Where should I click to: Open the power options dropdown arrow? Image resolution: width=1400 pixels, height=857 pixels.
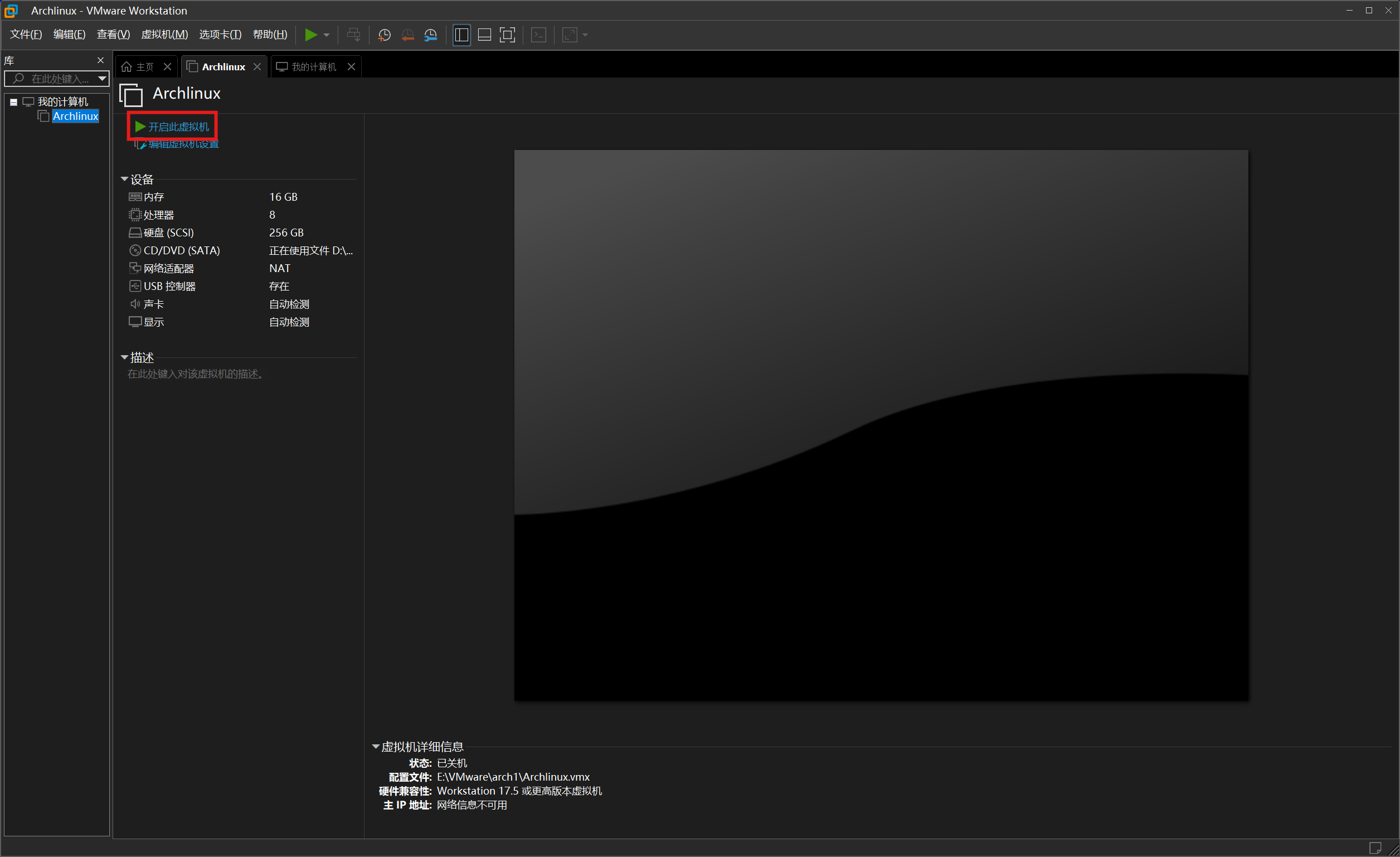click(327, 35)
